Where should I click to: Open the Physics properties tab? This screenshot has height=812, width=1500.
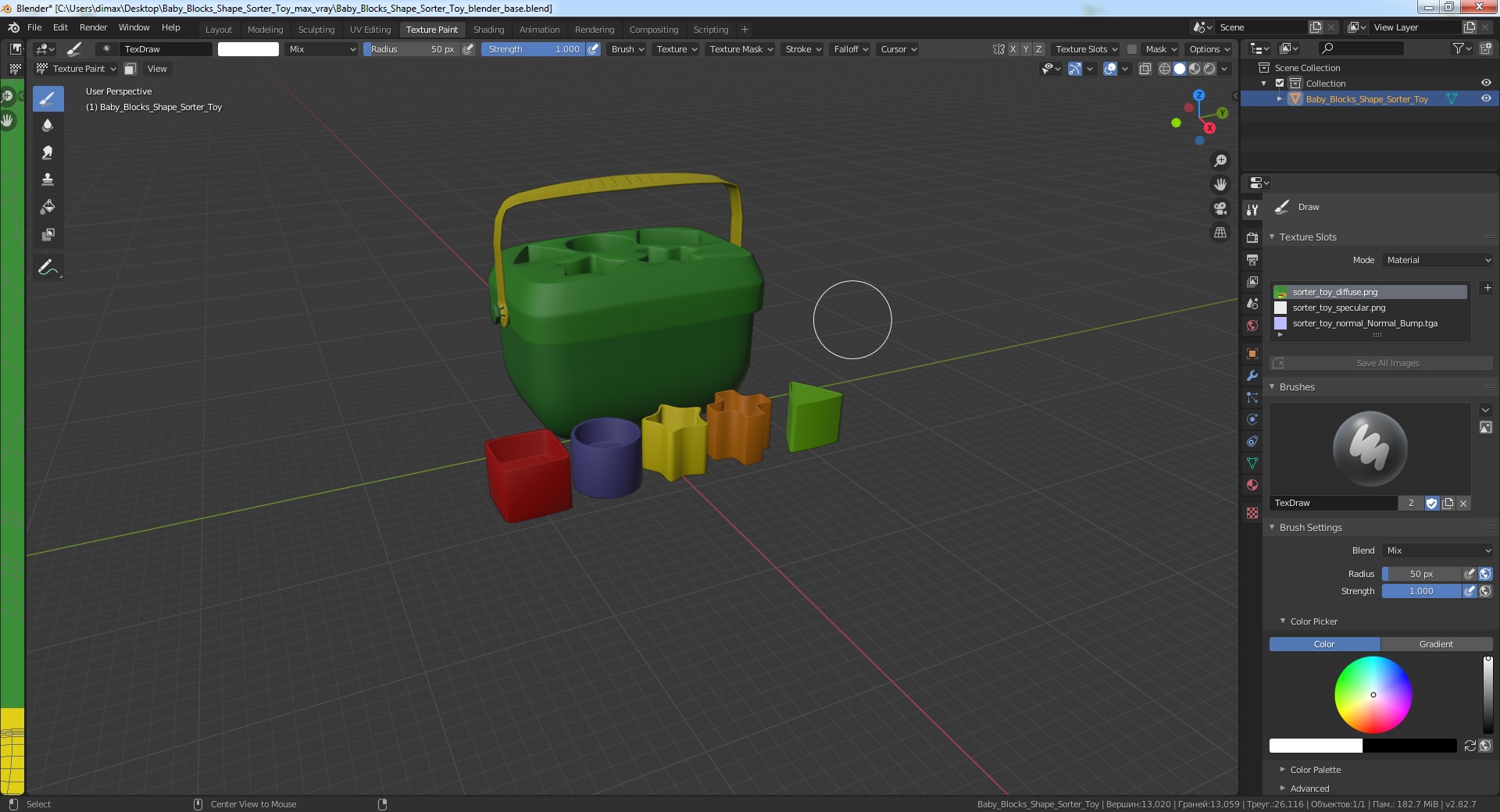pyautogui.click(x=1252, y=419)
